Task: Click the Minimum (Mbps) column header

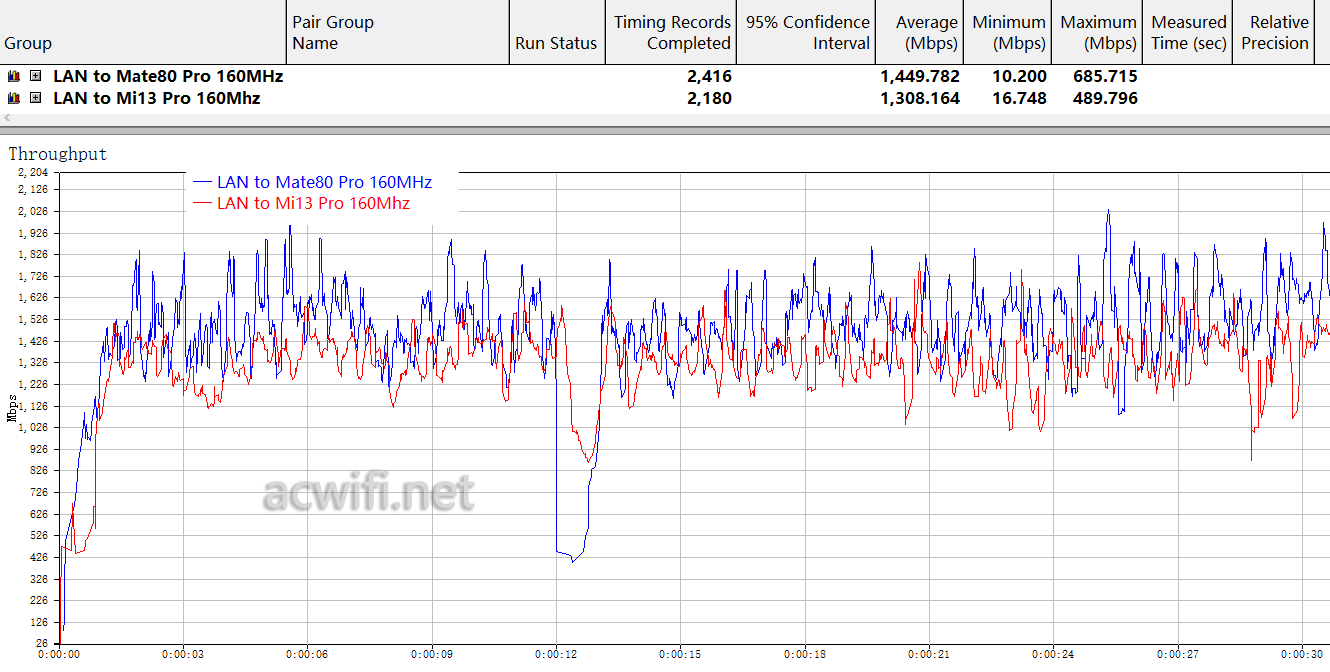Action: (1009, 33)
